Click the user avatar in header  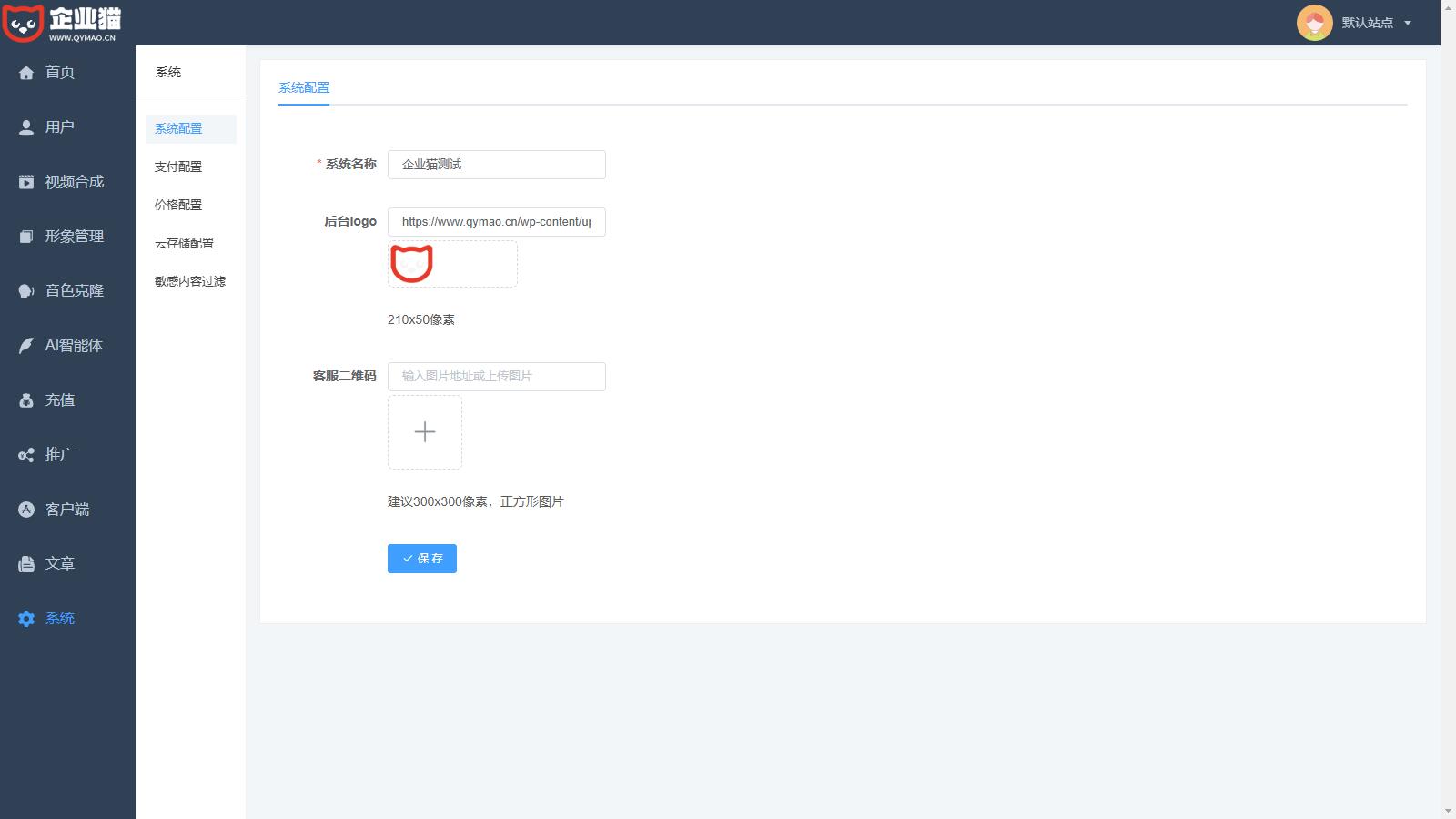coord(1314,23)
